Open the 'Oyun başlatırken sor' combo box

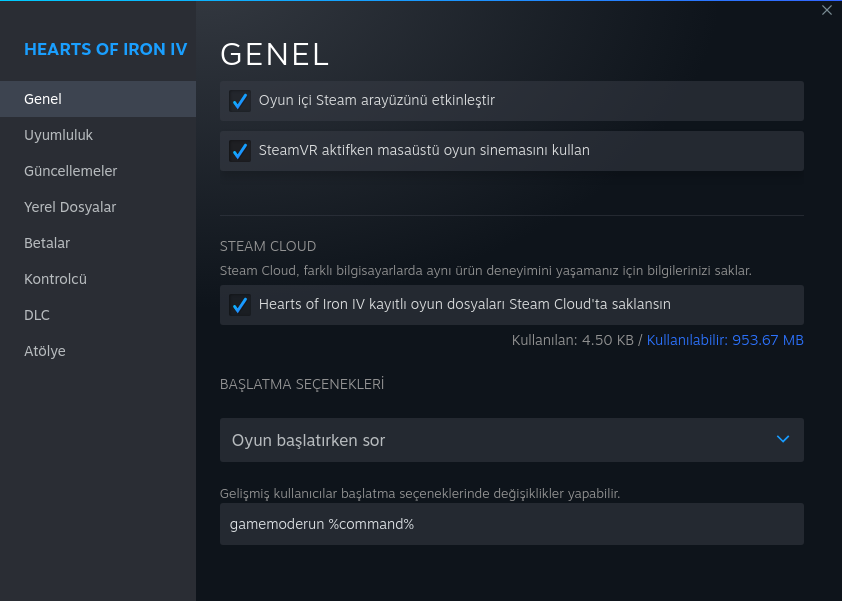pos(500,440)
